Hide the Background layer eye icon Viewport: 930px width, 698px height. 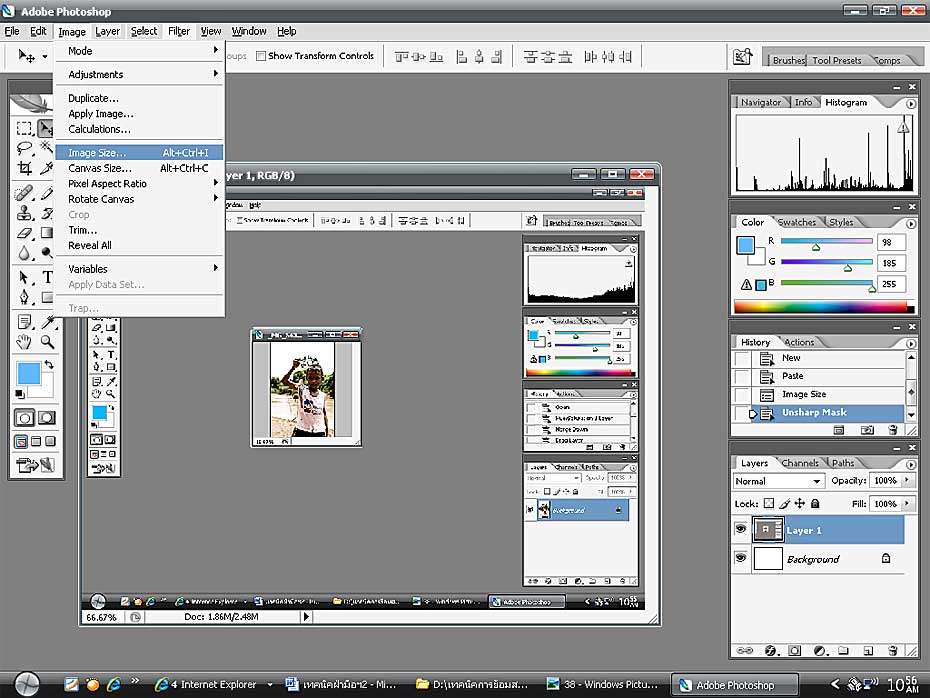741,558
